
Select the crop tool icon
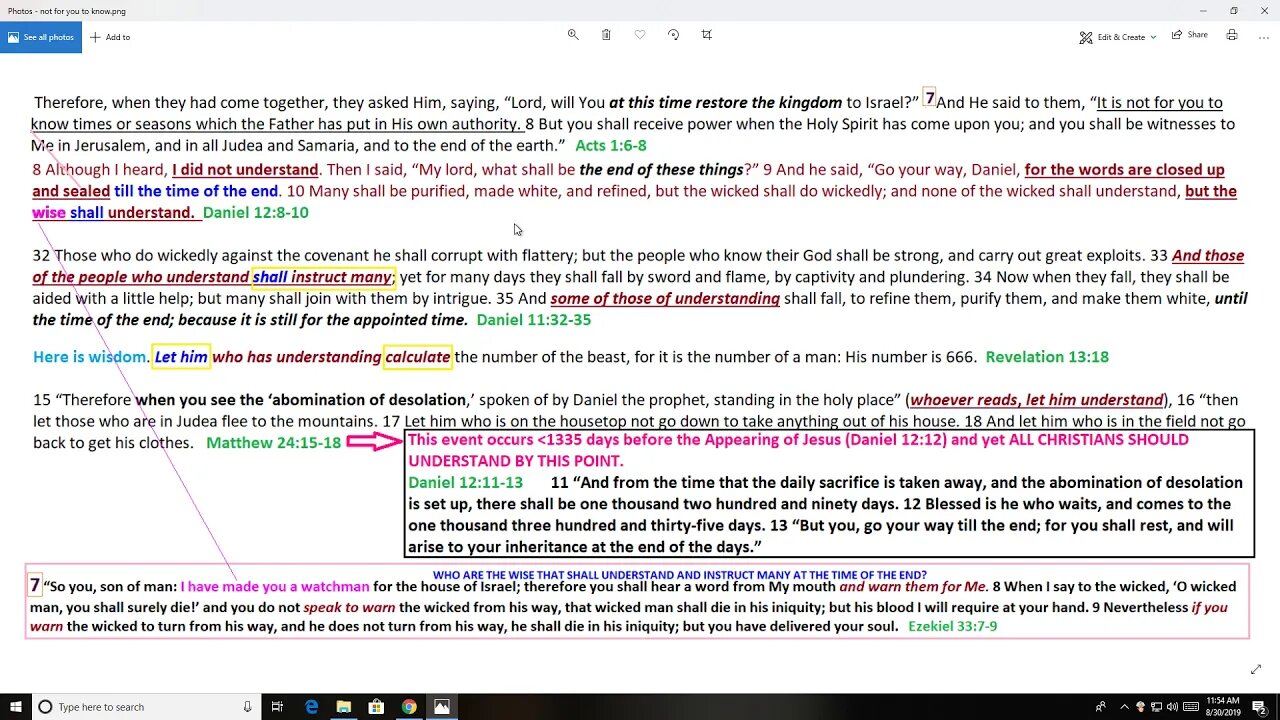click(707, 34)
